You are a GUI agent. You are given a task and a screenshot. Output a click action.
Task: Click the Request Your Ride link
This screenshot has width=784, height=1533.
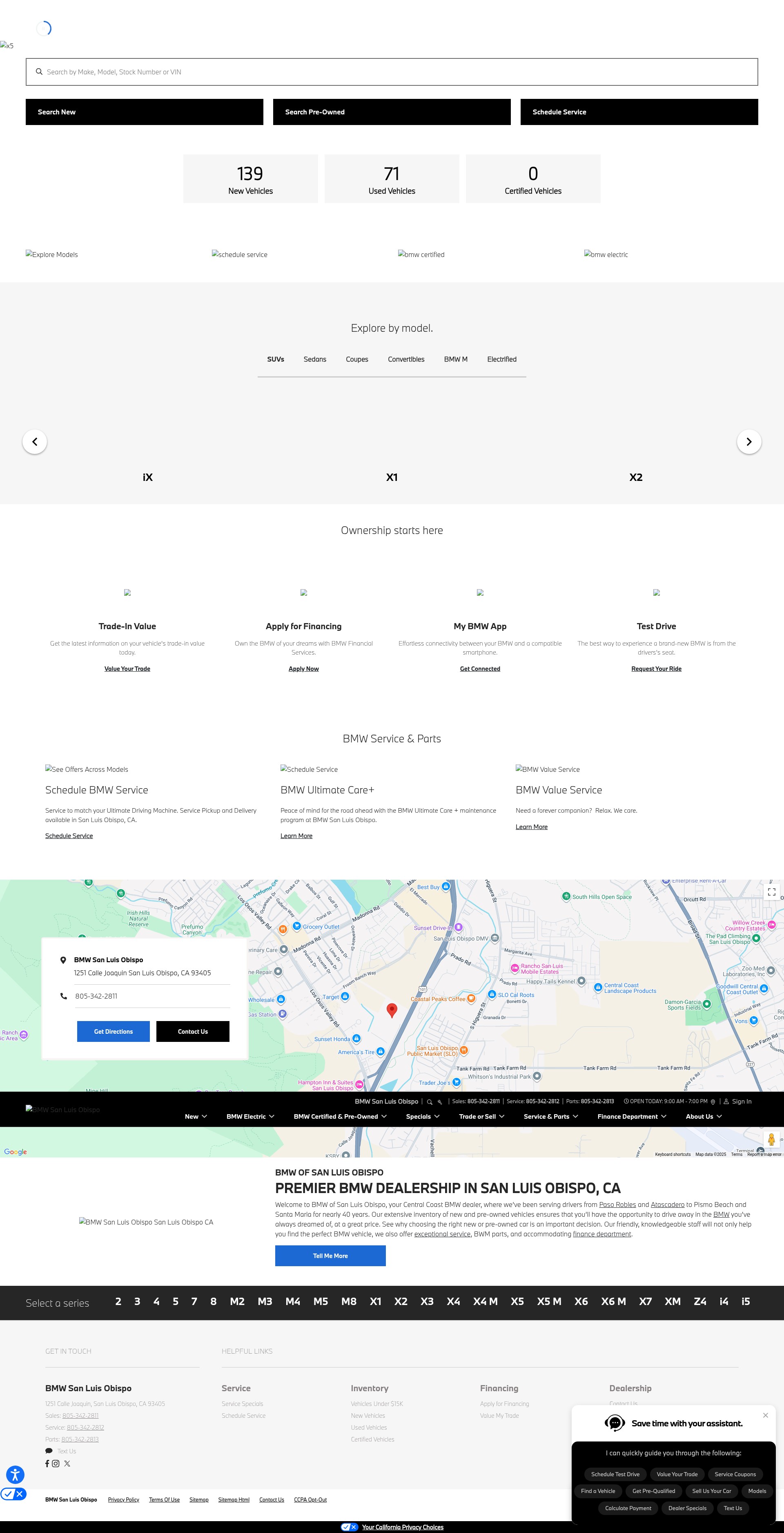coord(657,669)
